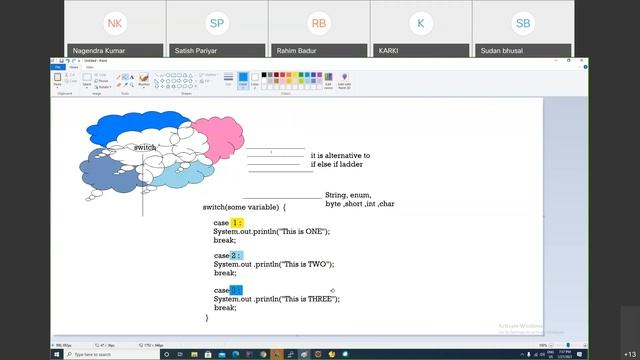The image size is (640, 360).
Task: Switch to the View ribbon tab
Action: tap(89, 67)
